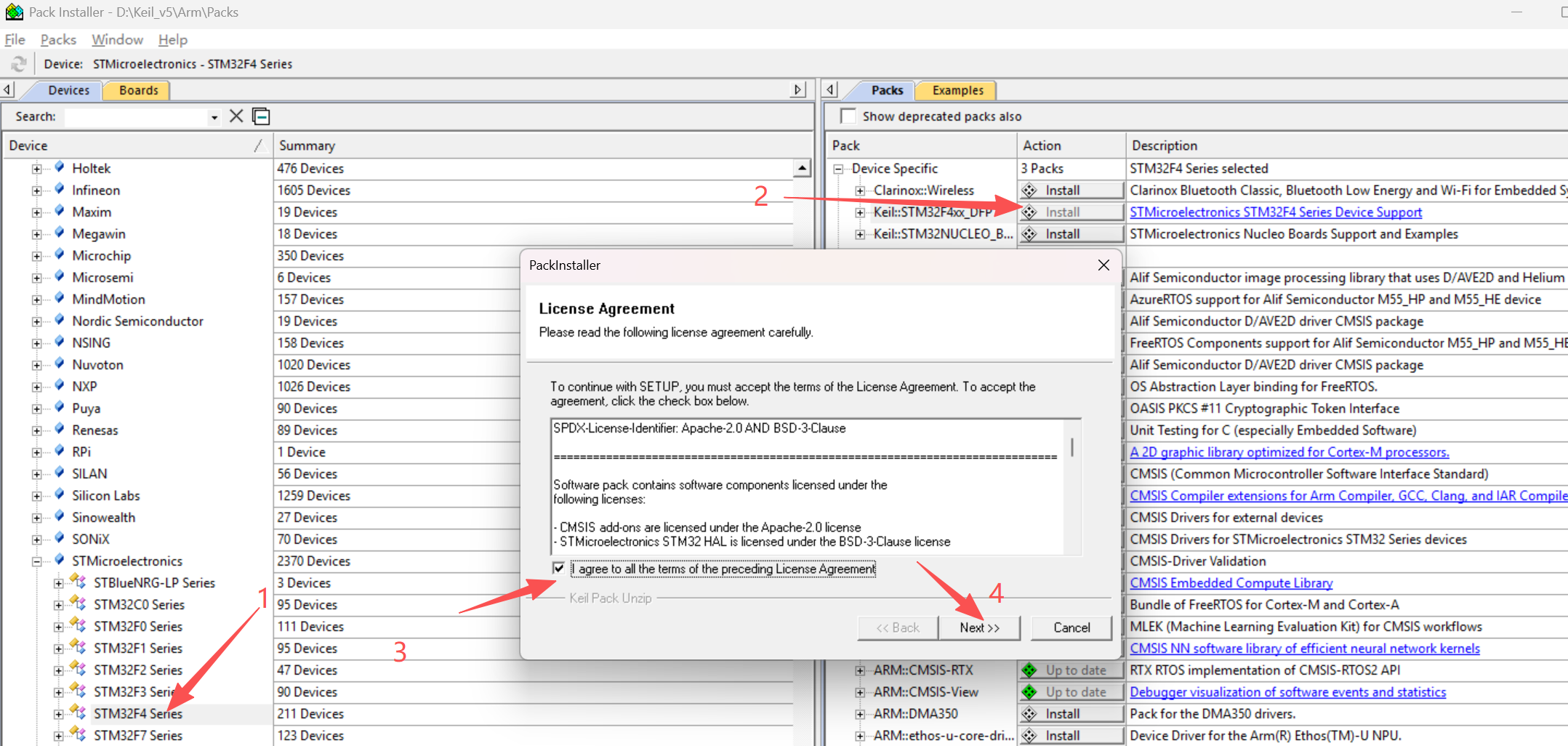
Task: Click the sort indicator in Device column header
Action: pyautogui.click(x=258, y=145)
